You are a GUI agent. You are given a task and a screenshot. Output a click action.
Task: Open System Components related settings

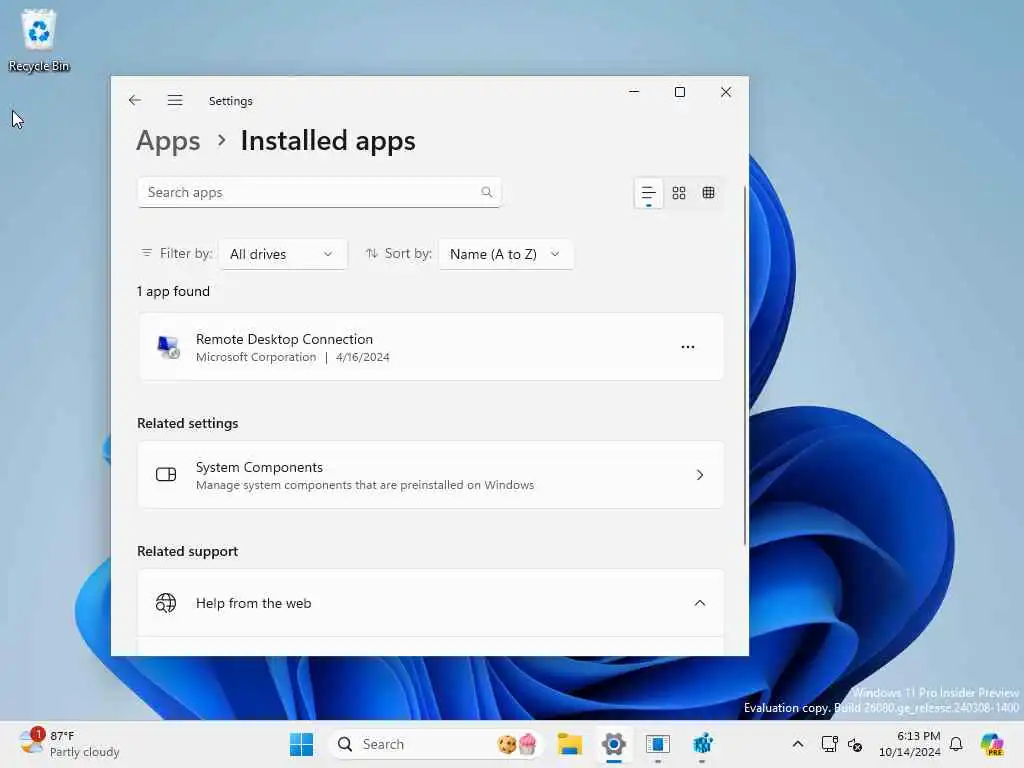point(430,475)
